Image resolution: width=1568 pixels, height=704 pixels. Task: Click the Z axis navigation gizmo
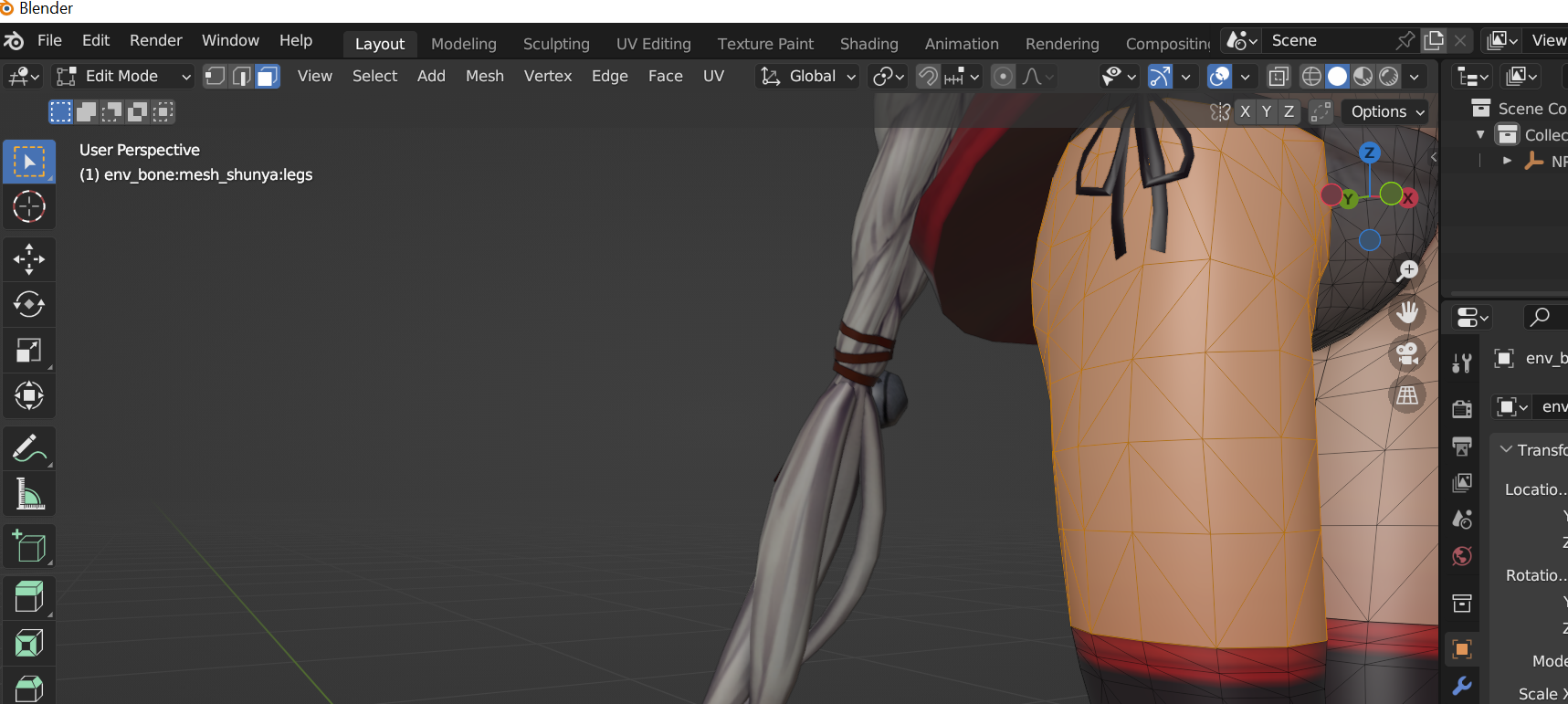1369,153
